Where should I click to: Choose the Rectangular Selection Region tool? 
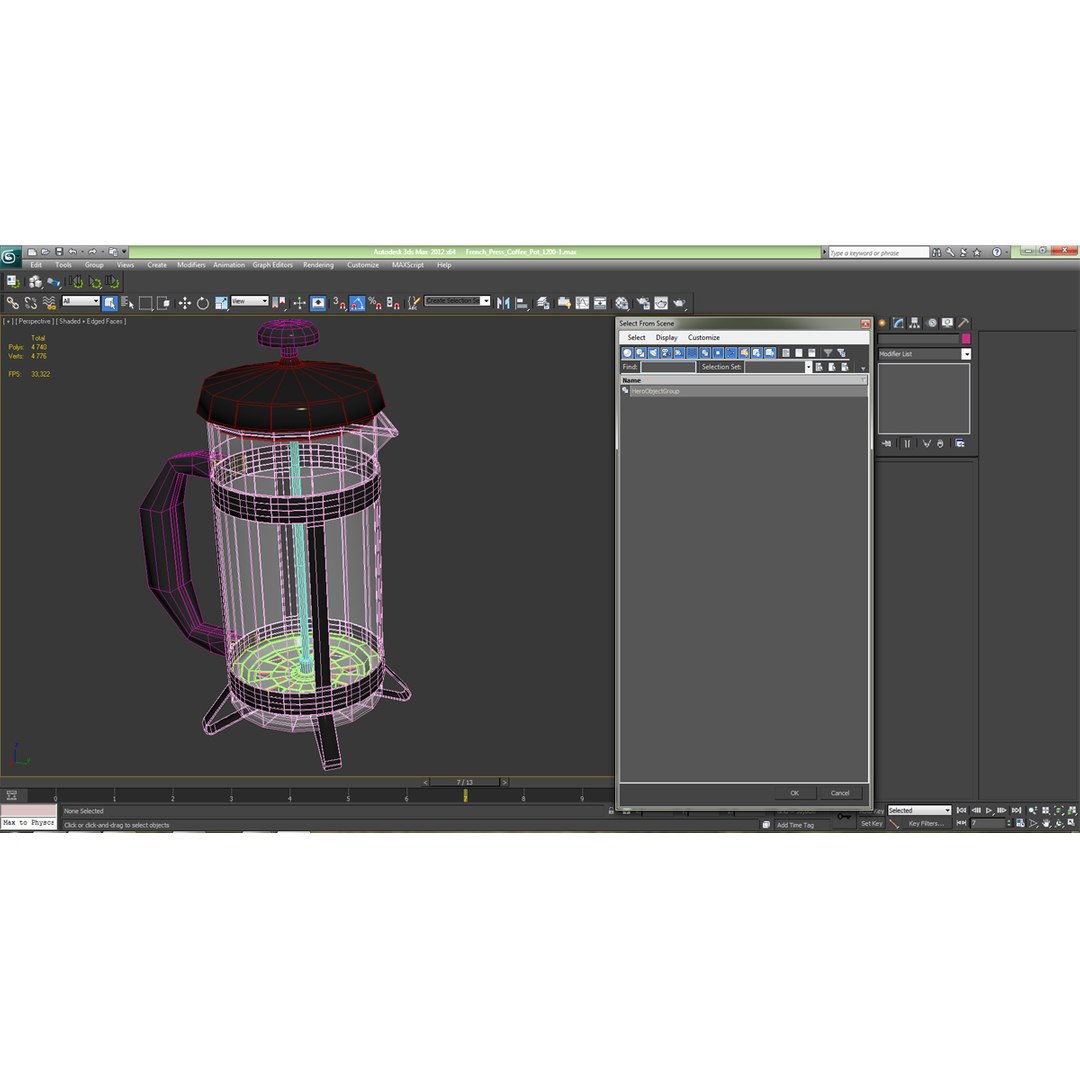point(145,303)
